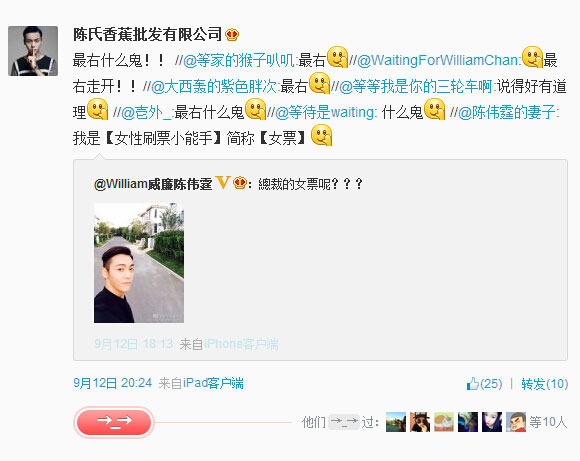Image resolution: width=580 pixels, height=461 pixels.
Task: Open mention @陈伟霆的妻子
Action: tap(507, 112)
